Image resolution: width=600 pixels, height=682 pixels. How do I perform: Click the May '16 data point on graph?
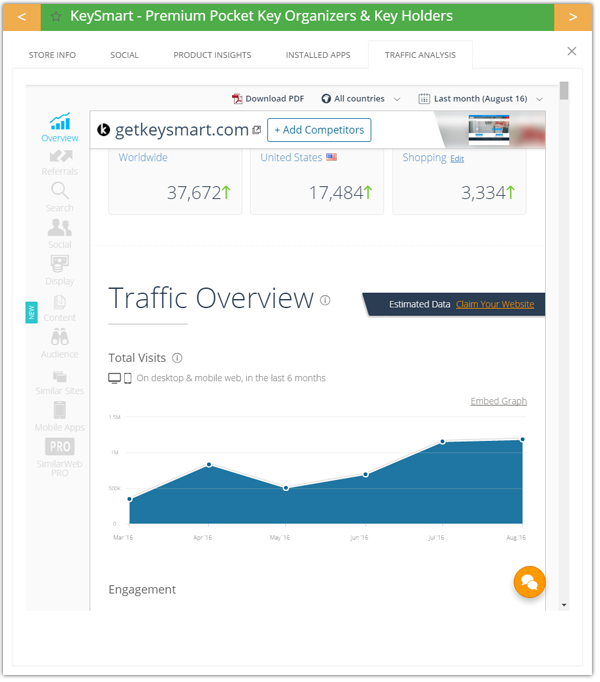pos(286,488)
